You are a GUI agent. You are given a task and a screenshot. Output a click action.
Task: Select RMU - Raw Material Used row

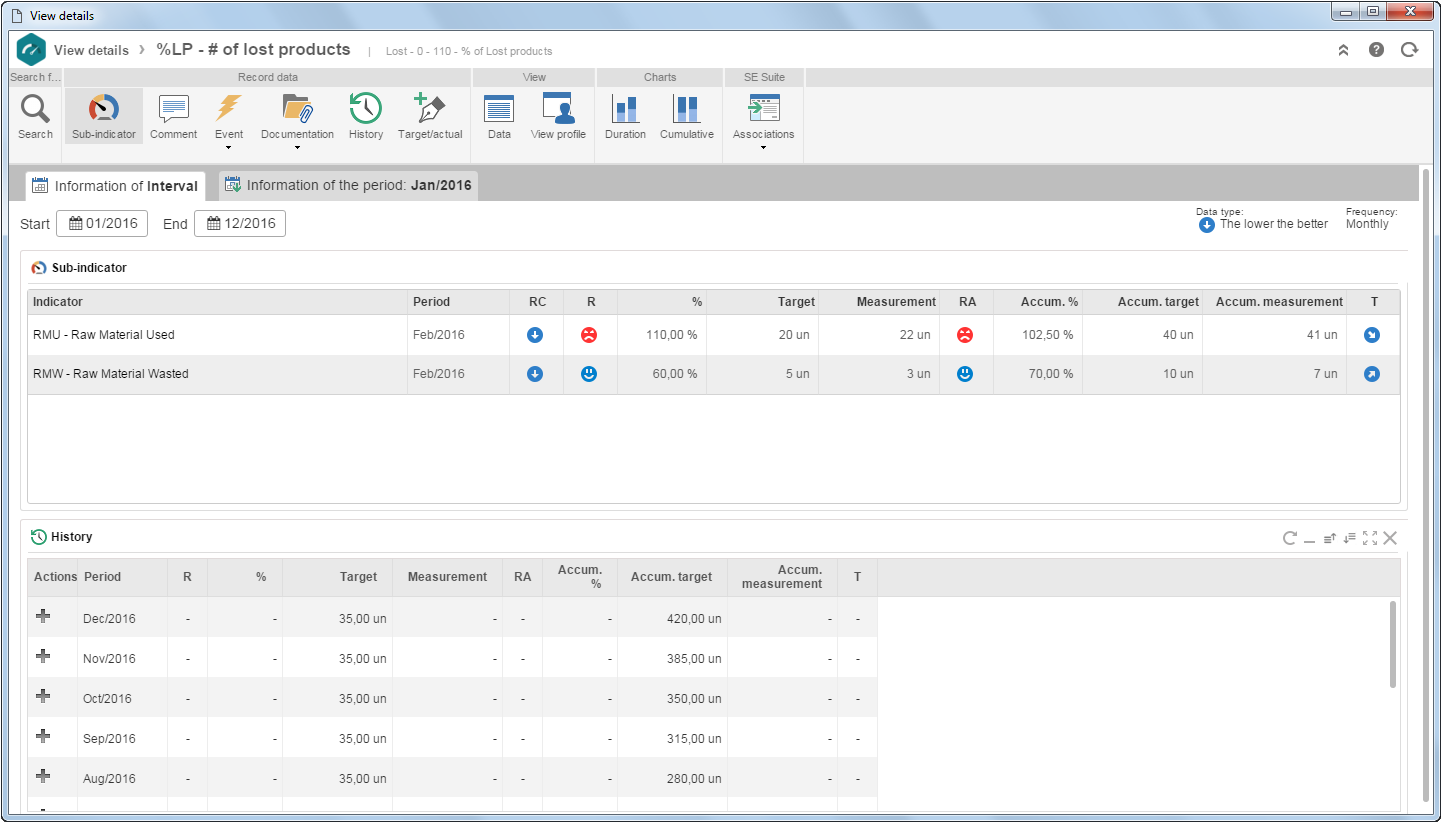pos(713,335)
